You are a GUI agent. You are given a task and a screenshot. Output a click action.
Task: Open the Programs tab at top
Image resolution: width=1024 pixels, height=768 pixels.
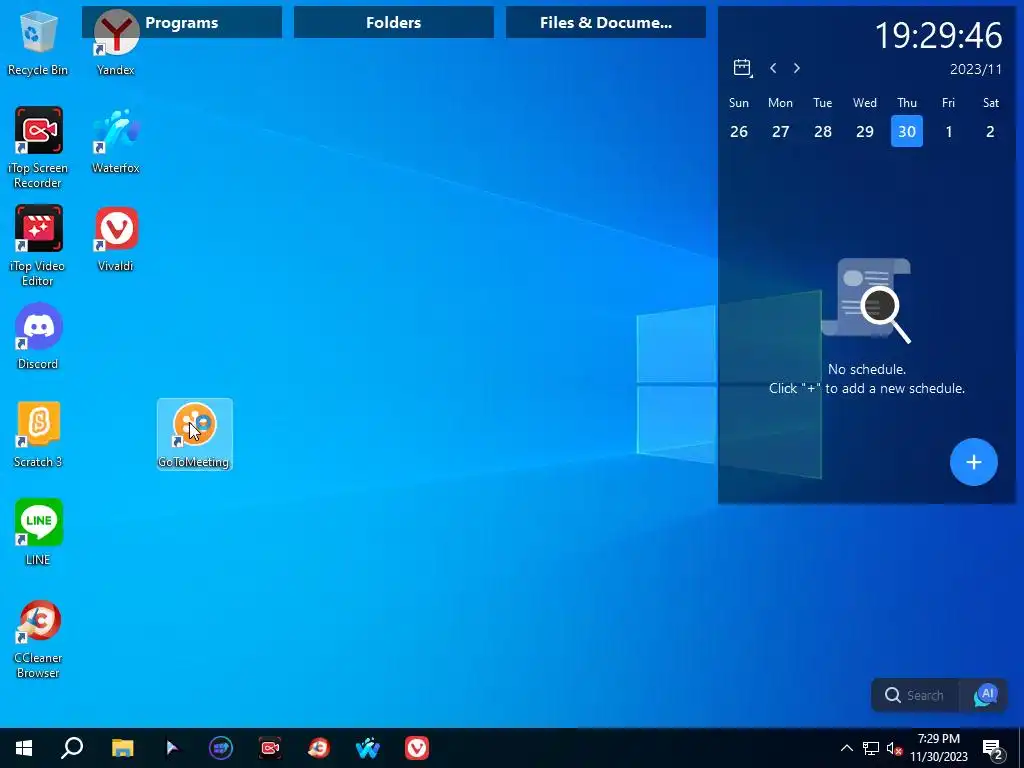[182, 22]
